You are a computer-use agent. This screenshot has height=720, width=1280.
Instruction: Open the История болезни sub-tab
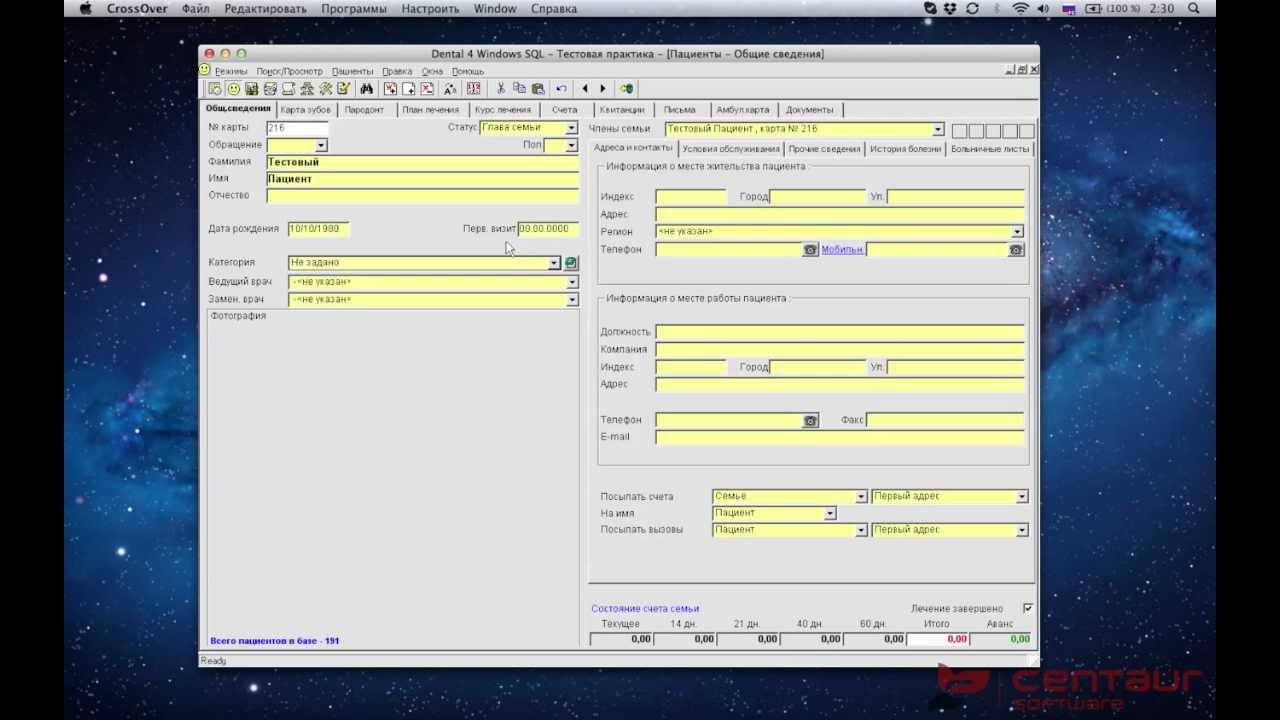(905, 149)
